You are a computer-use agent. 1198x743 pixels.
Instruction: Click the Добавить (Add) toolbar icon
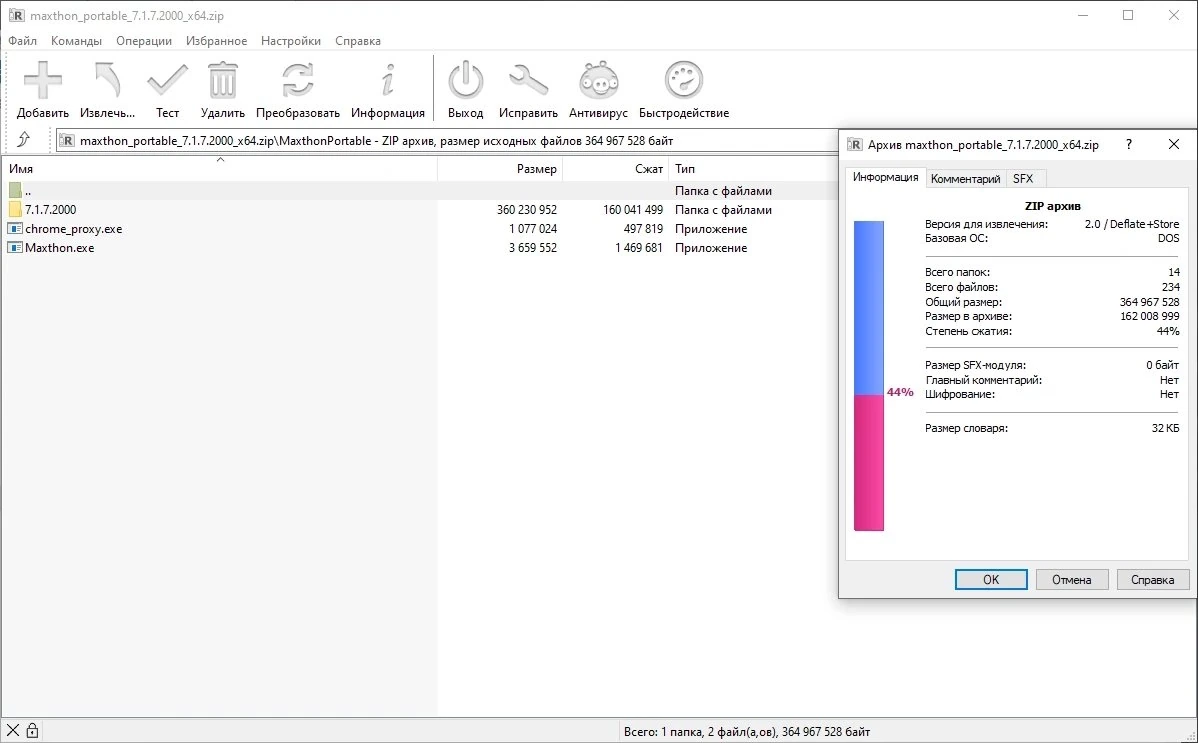point(43,80)
